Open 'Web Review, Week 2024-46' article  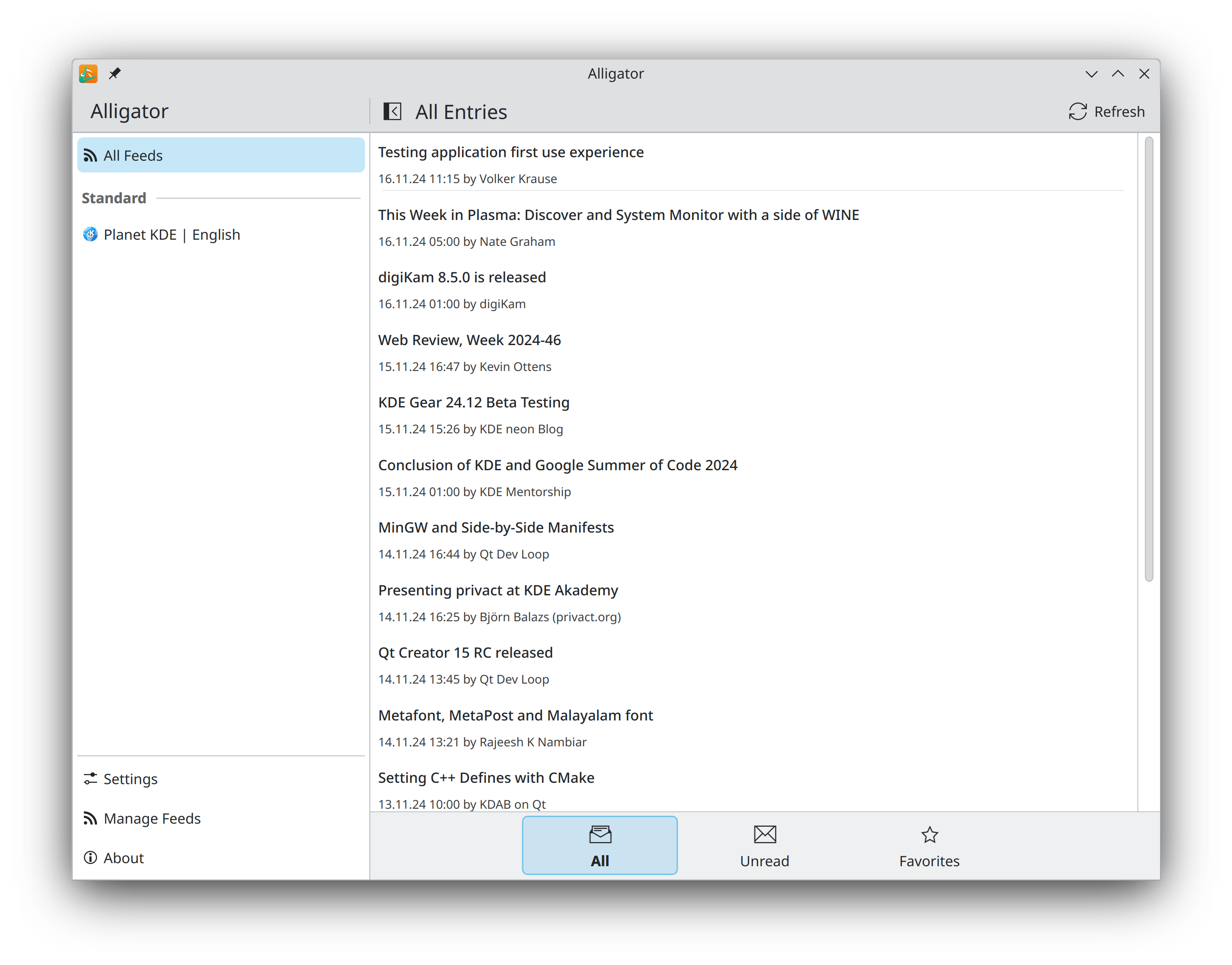point(469,340)
